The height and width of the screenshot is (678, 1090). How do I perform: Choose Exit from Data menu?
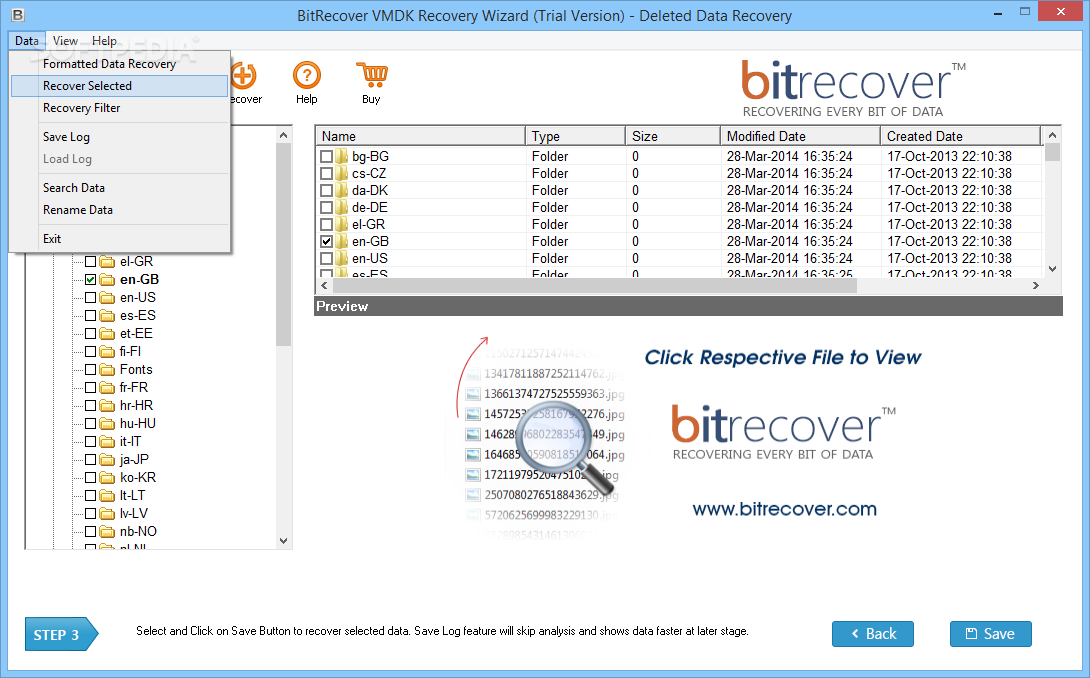120,239
